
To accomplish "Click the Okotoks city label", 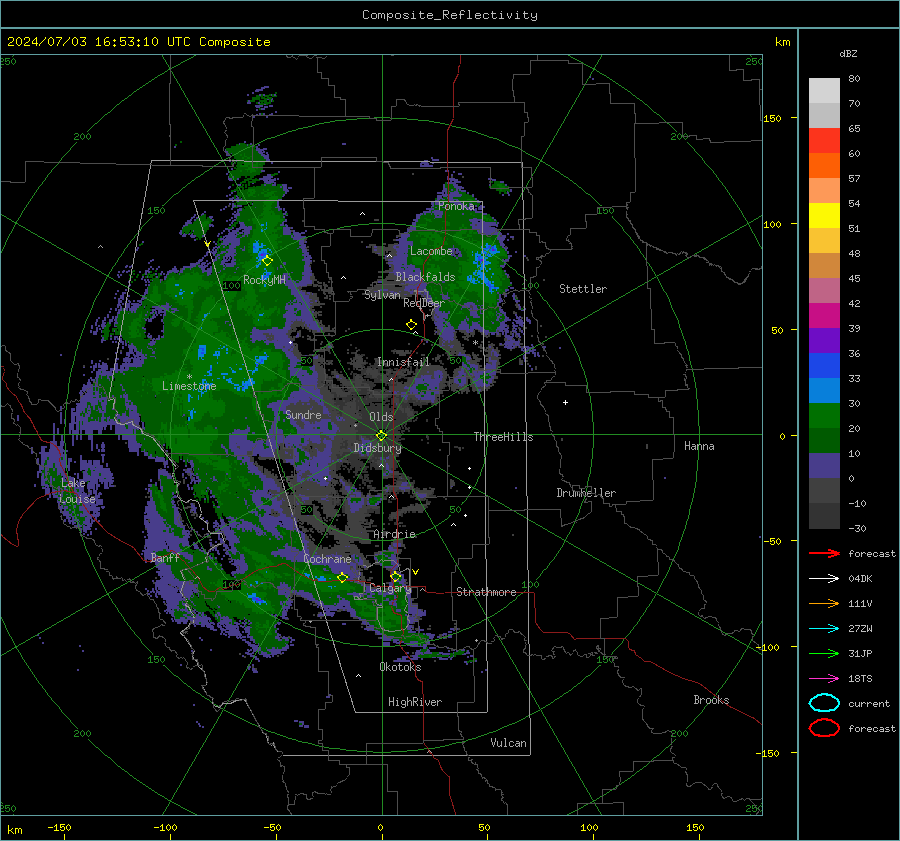I will 400,667.
